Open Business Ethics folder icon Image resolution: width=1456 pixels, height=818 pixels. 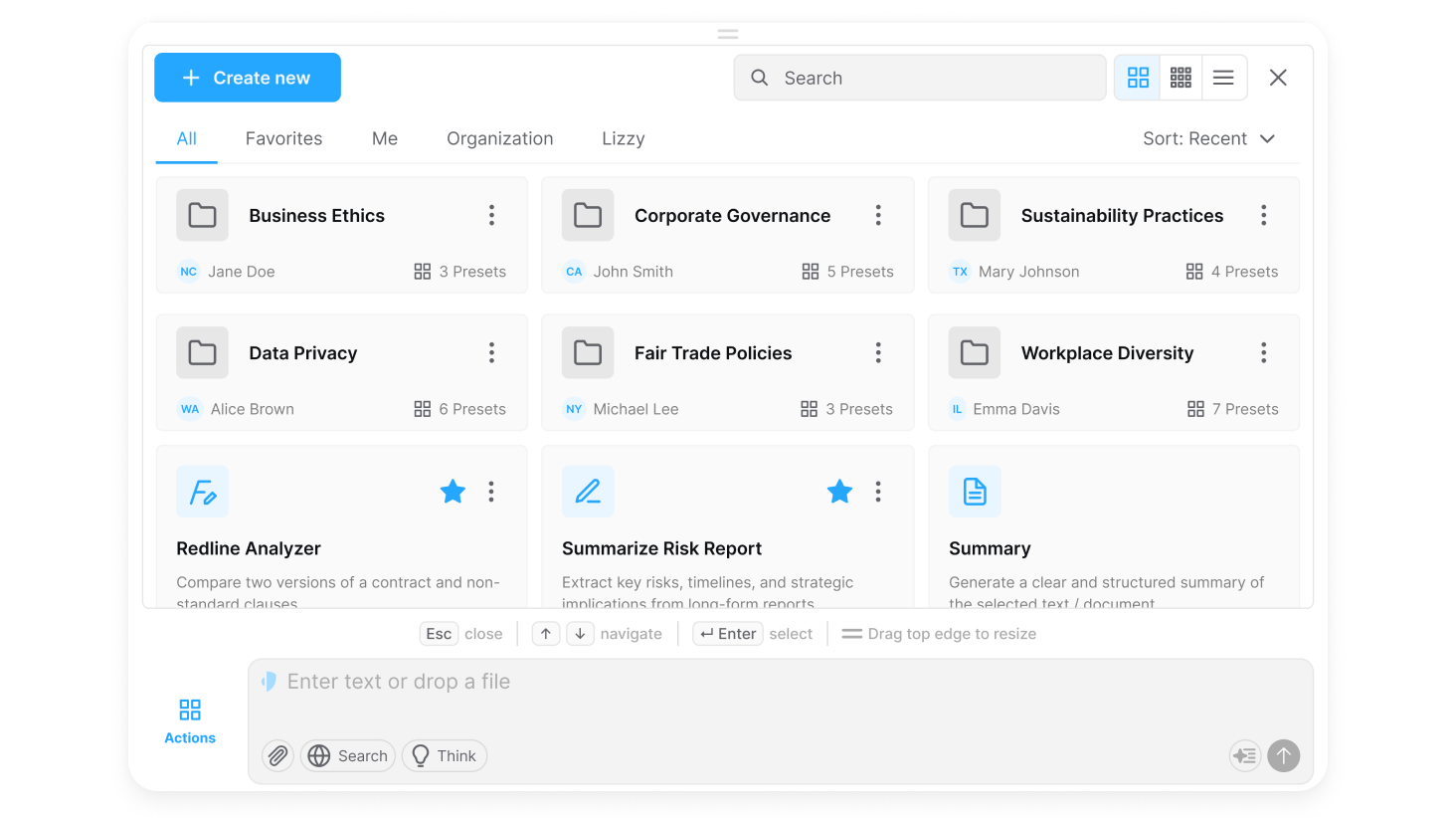[202, 215]
